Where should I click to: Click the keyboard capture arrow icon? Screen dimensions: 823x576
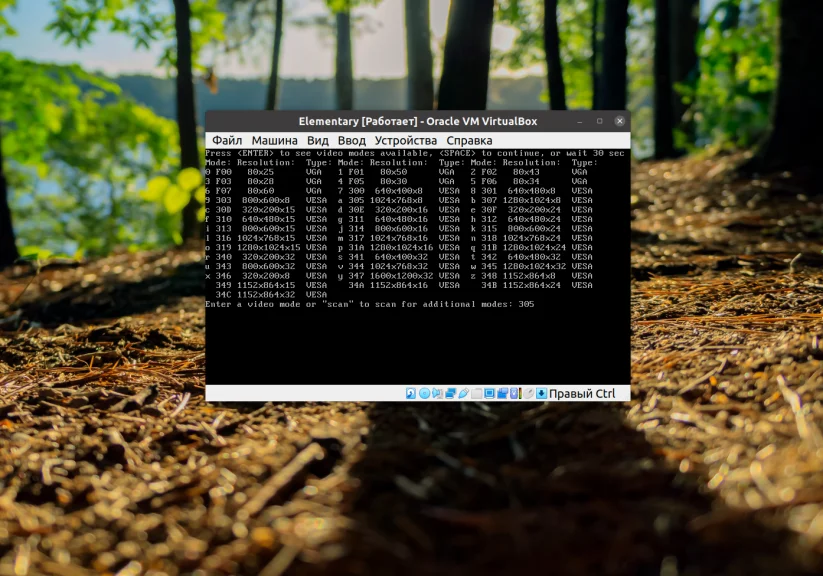pos(542,393)
